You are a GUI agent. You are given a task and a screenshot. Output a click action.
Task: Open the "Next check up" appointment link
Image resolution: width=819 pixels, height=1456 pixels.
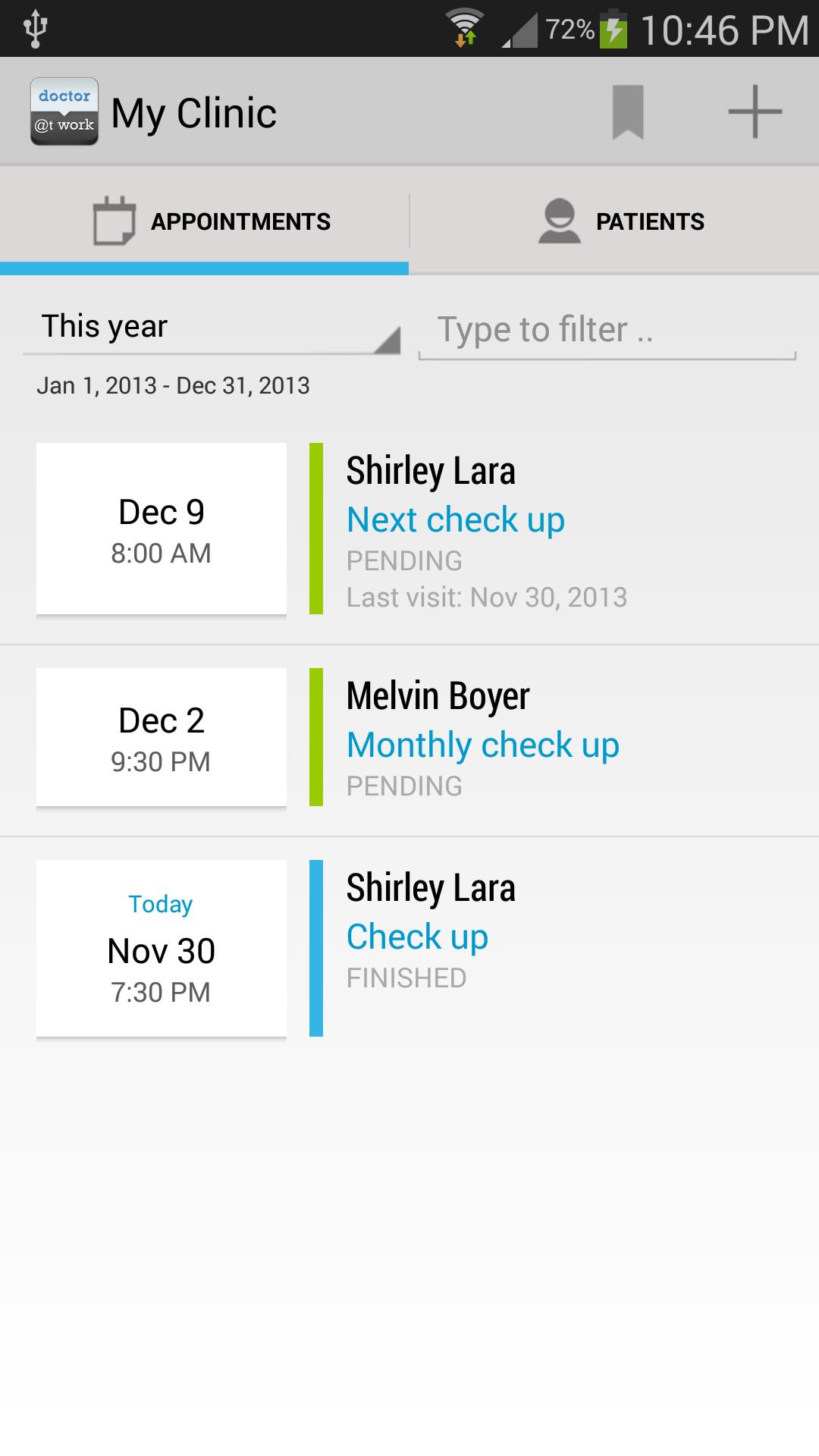coord(455,520)
